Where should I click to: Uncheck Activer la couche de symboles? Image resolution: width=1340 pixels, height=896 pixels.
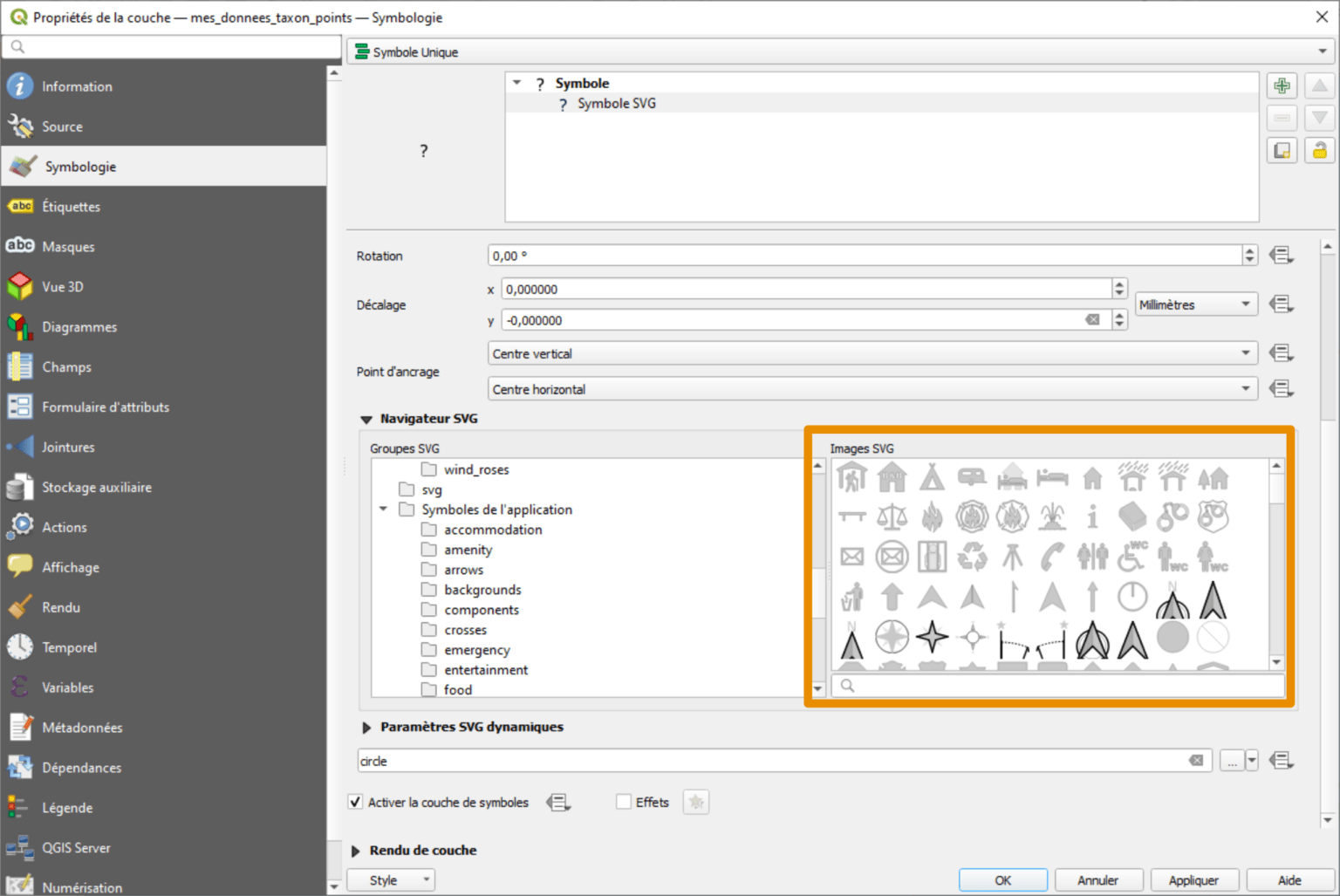(x=355, y=802)
